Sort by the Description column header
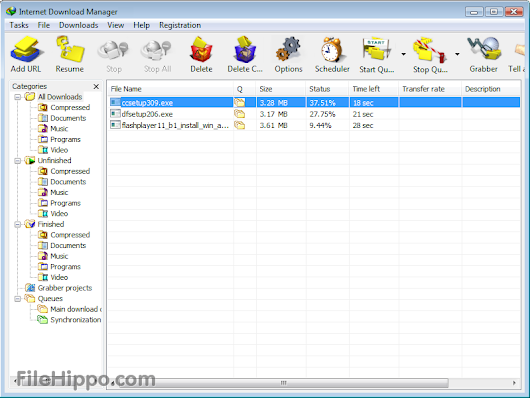530x398 pixels. (491, 89)
